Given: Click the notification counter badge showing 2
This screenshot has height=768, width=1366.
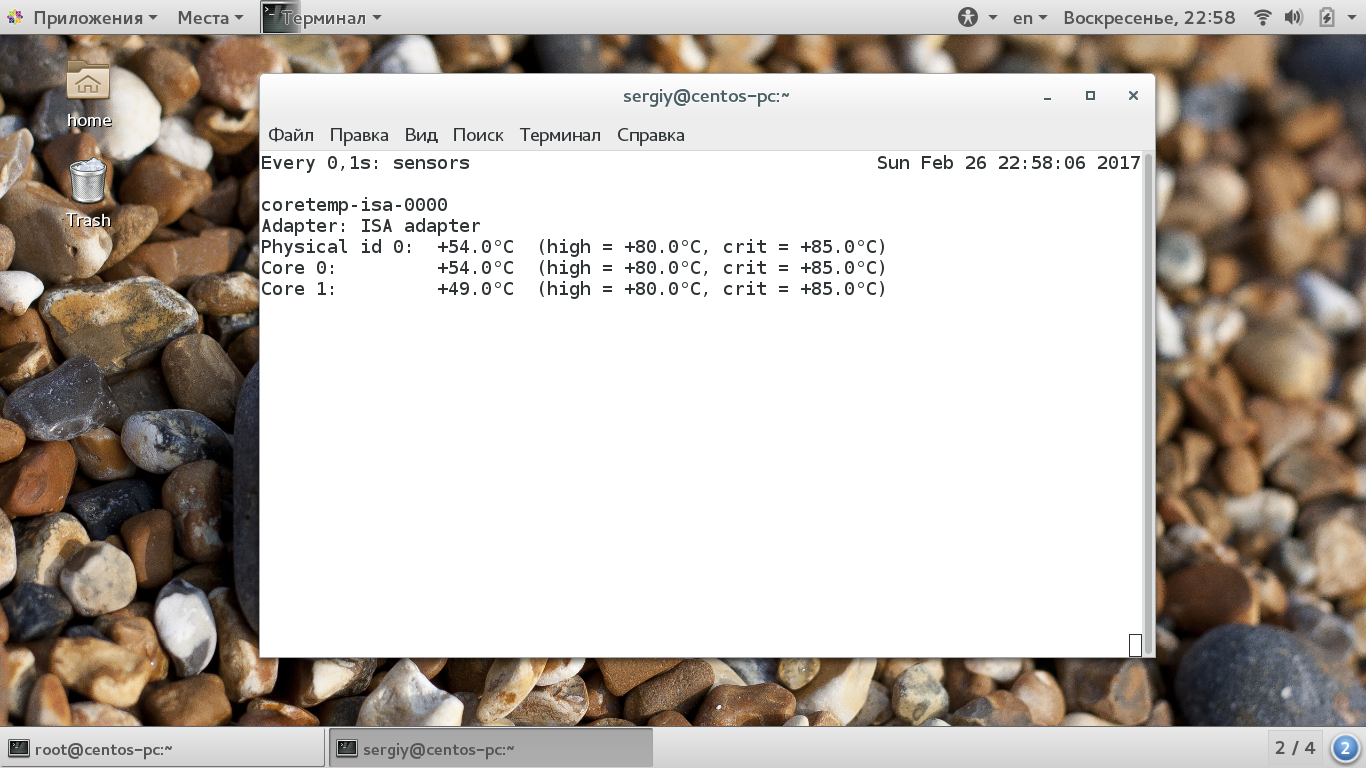Looking at the screenshot, I should point(1345,748).
